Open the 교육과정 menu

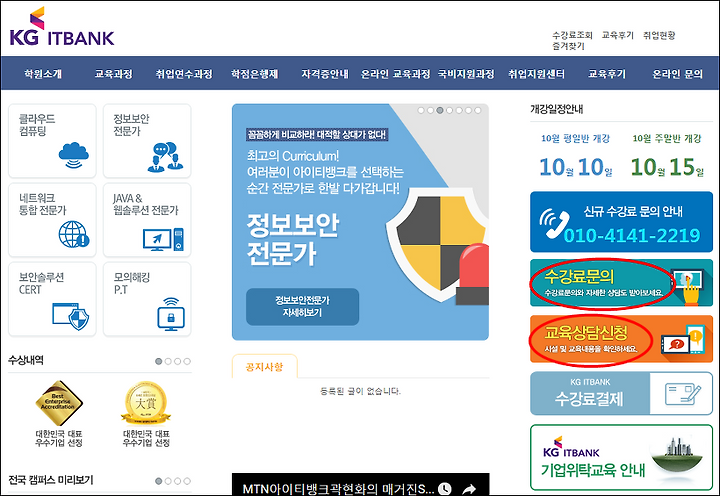tap(113, 73)
